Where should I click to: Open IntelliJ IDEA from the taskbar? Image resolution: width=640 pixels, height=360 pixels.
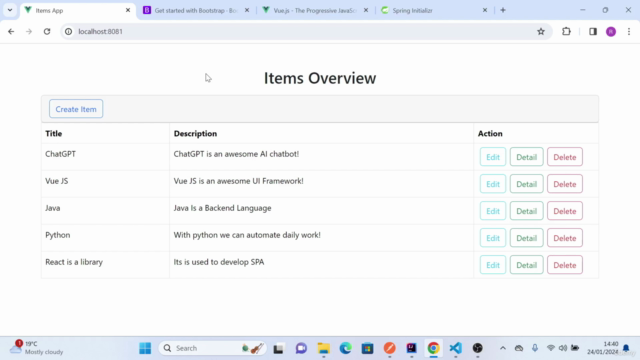coord(411,348)
